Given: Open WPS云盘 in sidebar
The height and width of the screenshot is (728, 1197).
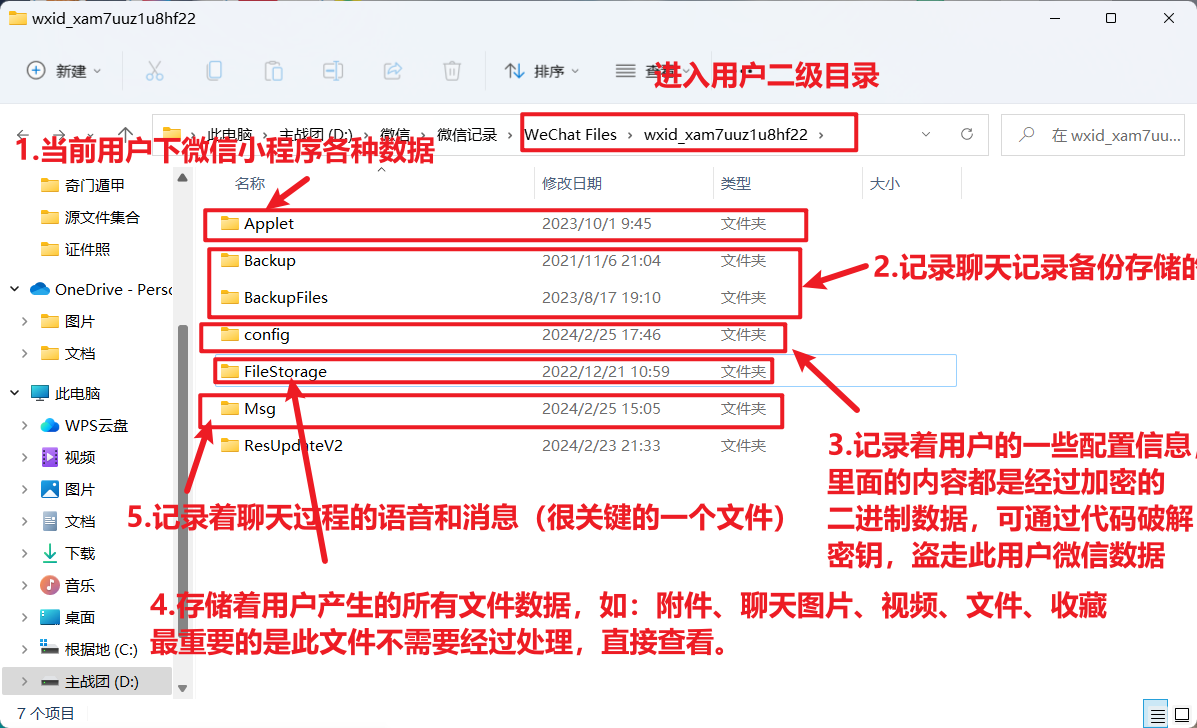Looking at the screenshot, I should tap(96, 425).
